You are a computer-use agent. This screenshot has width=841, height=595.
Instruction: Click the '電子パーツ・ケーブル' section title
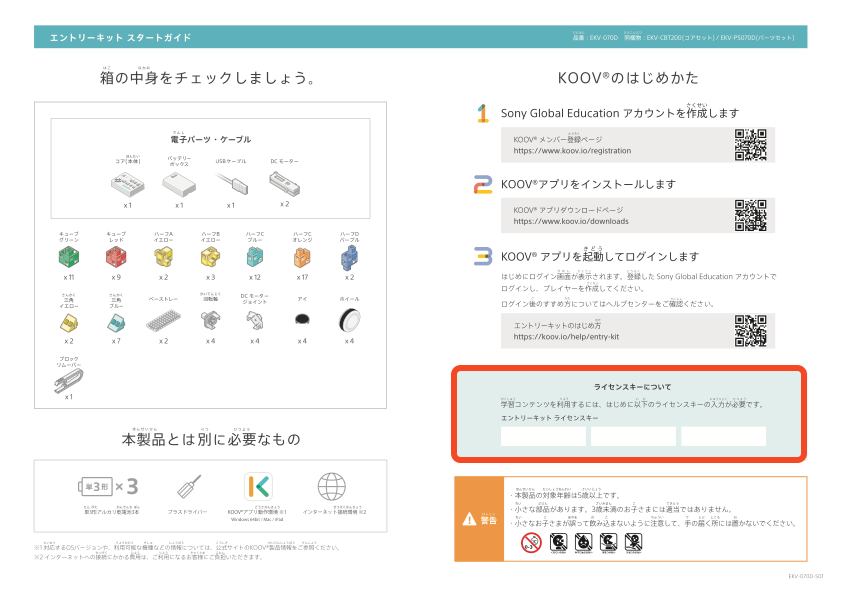pyautogui.click(x=211, y=139)
